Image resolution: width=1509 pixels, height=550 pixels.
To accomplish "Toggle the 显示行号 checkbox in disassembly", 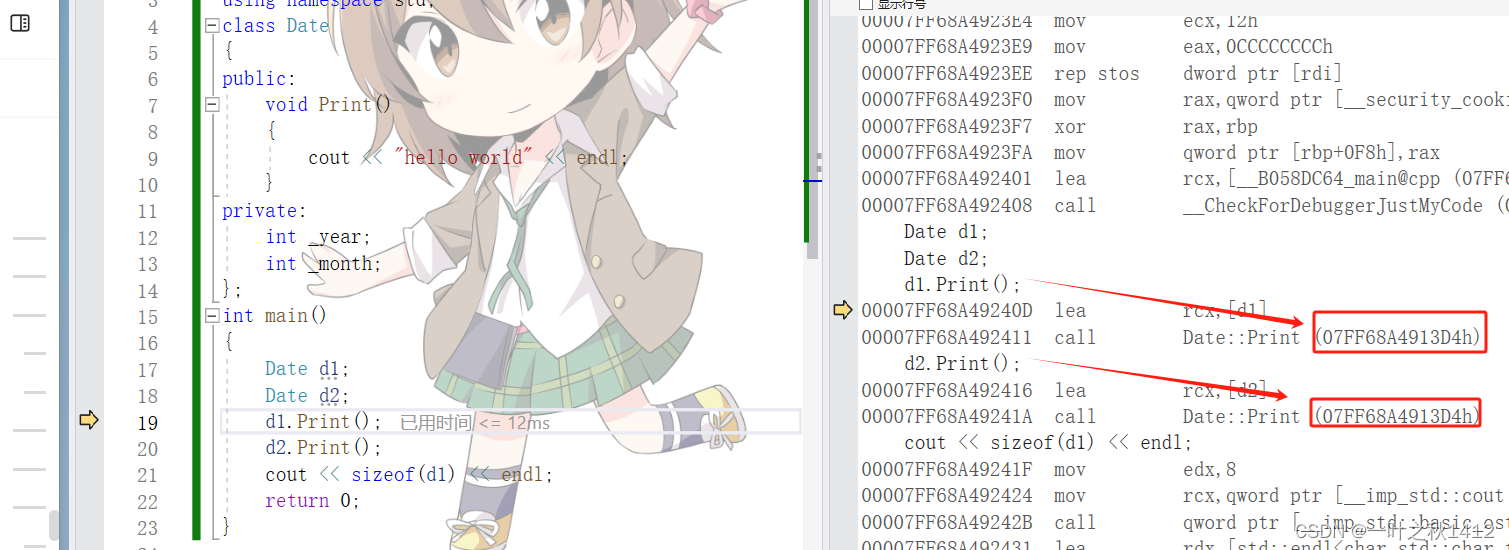I will pyautogui.click(x=866, y=5).
